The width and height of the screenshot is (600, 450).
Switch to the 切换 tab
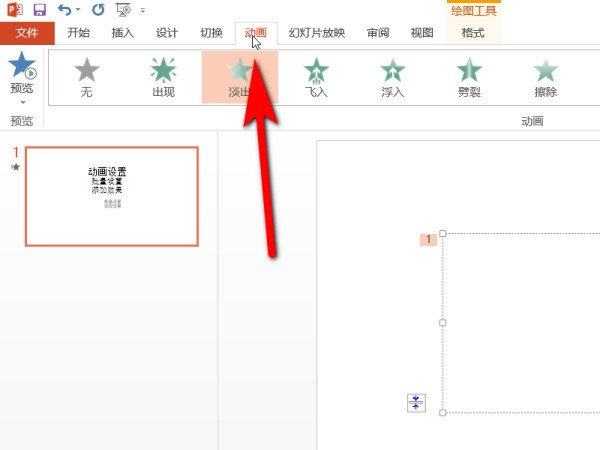[212, 33]
